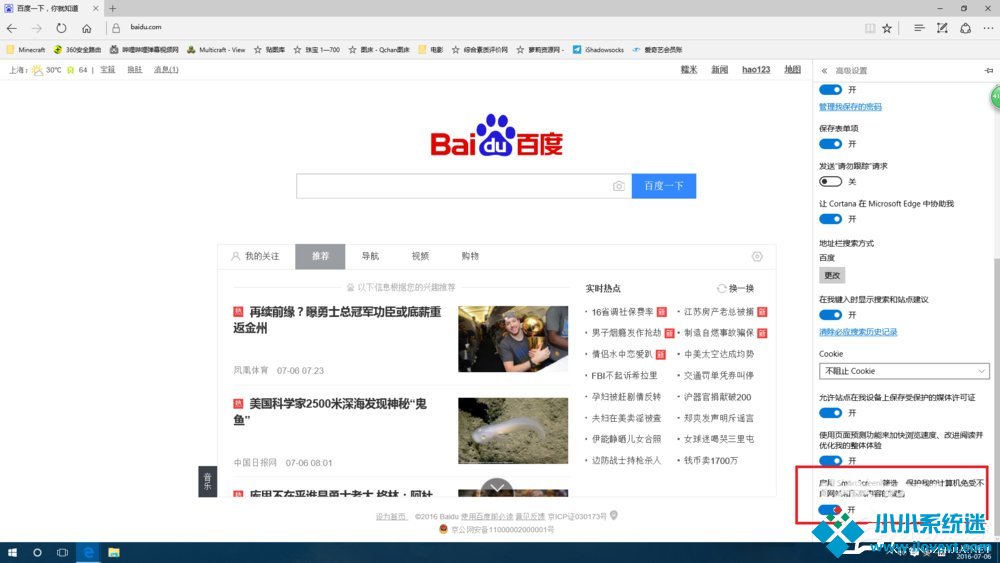Open Windows Start menu
1000x563 pixels.
(12, 552)
